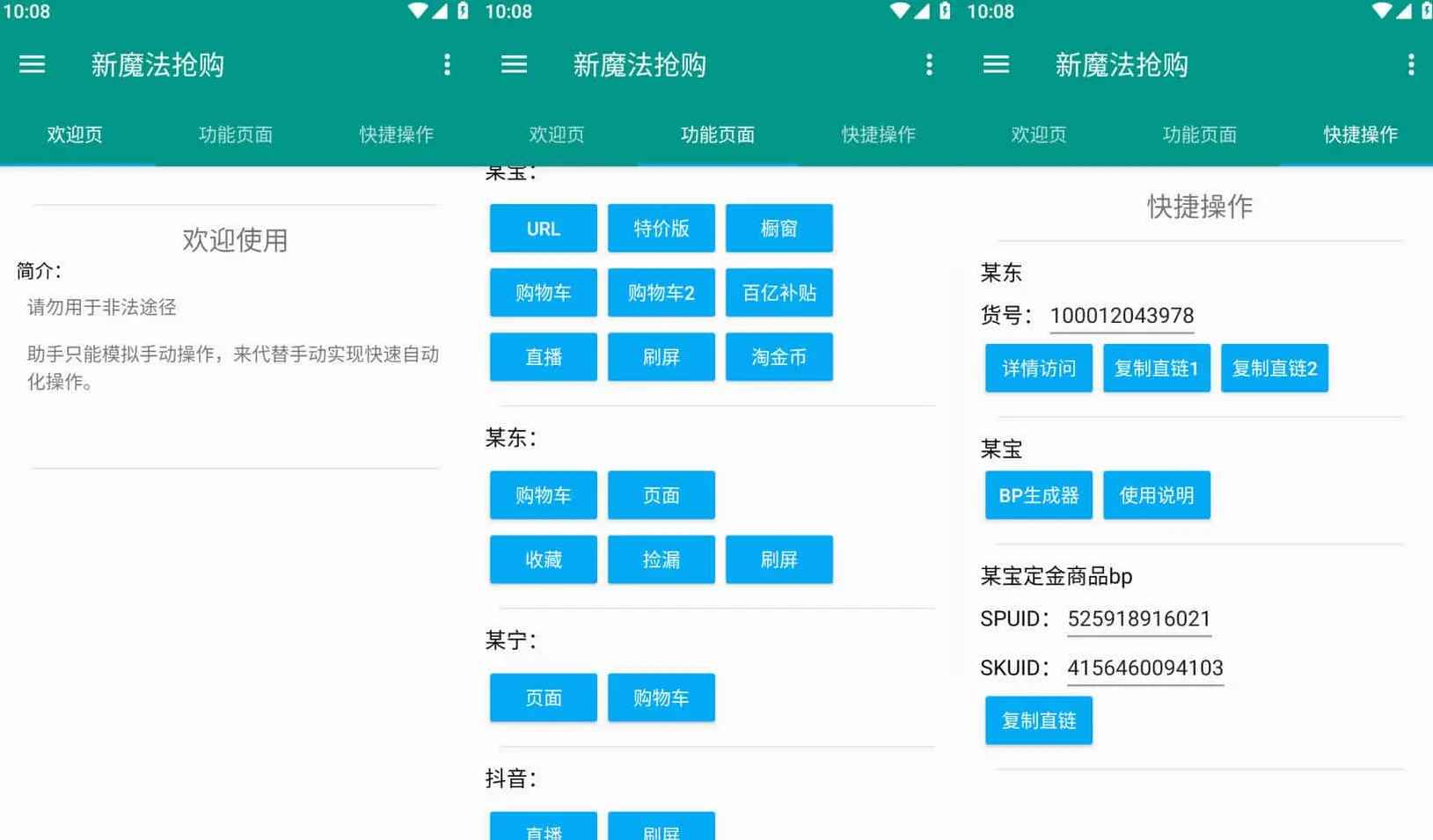The height and width of the screenshot is (840, 1433).
Task: Switch to the 功能页面 tab
Action: pyautogui.click(x=718, y=135)
